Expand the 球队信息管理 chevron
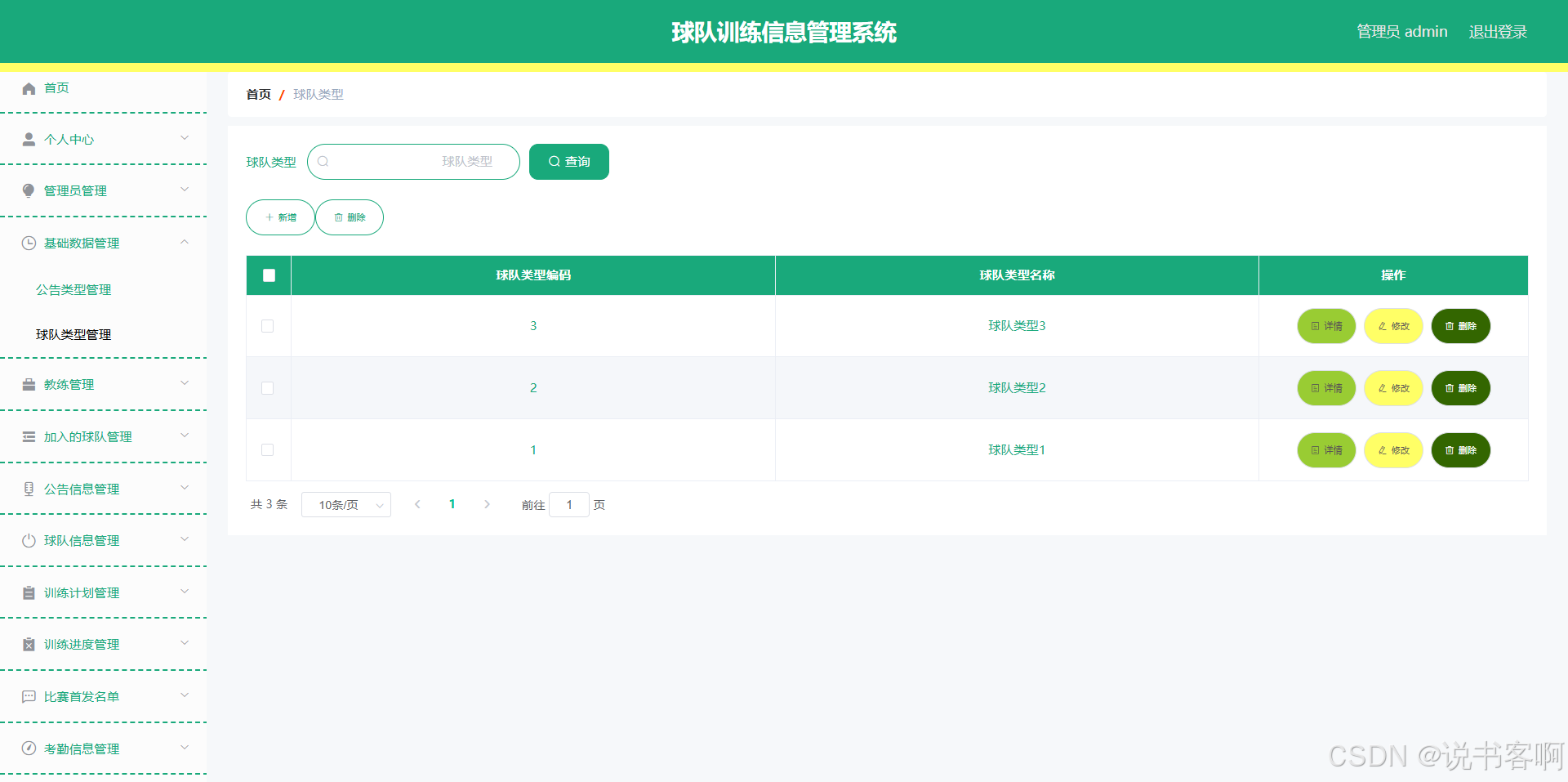1568x782 pixels. tap(185, 539)
